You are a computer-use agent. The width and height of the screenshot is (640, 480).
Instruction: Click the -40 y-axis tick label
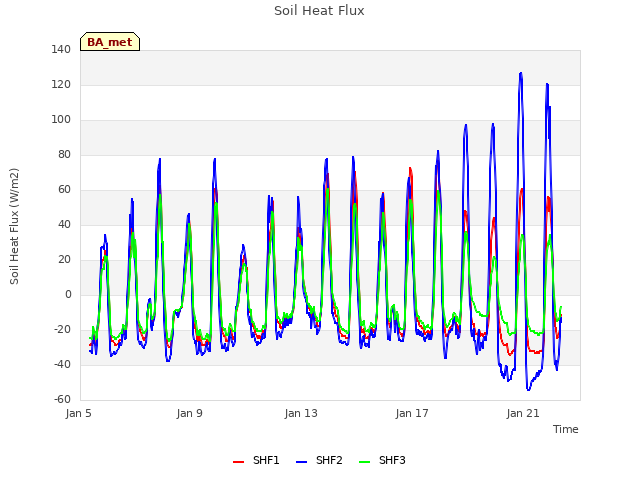tap(62, 364)
